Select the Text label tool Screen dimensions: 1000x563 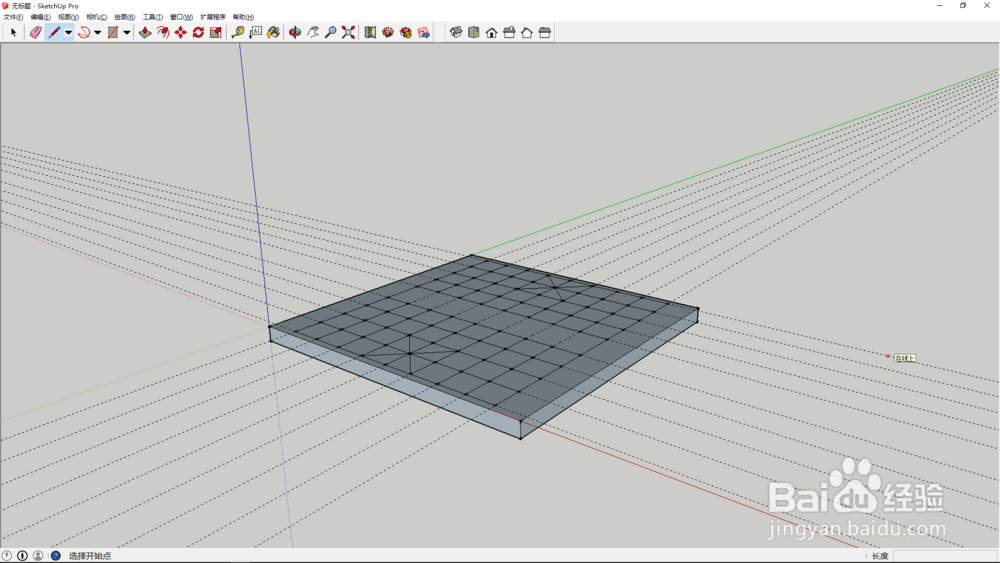tap(256, 33)
